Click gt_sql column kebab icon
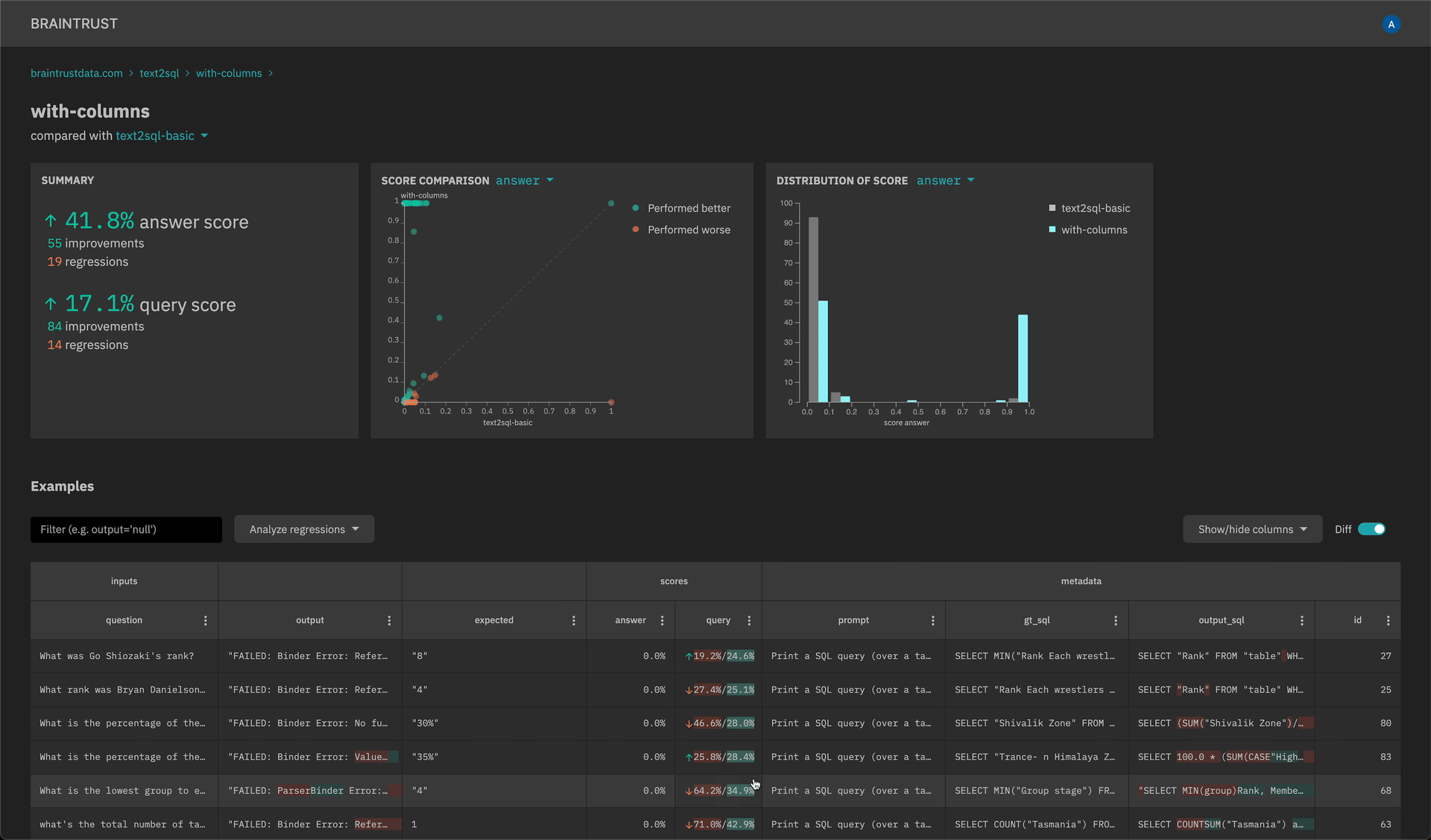1431x840 pixels. [x=1116, y=620]
